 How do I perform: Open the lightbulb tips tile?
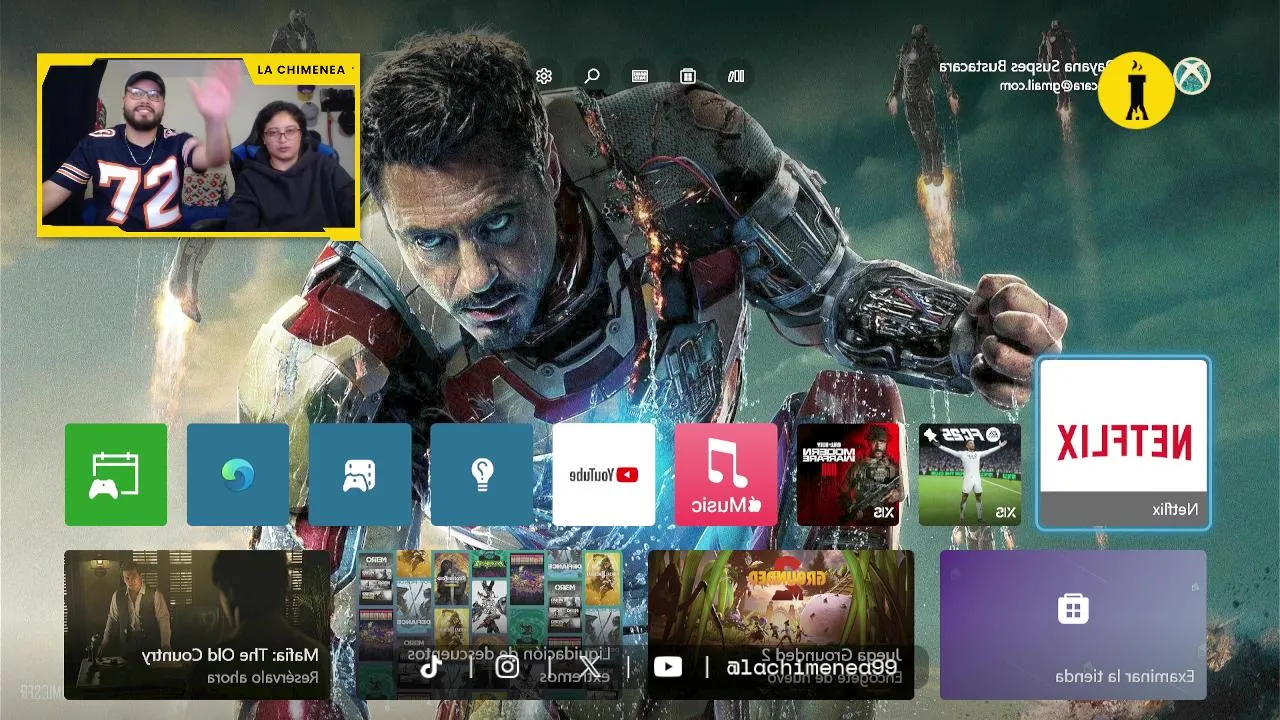[482, 474]
